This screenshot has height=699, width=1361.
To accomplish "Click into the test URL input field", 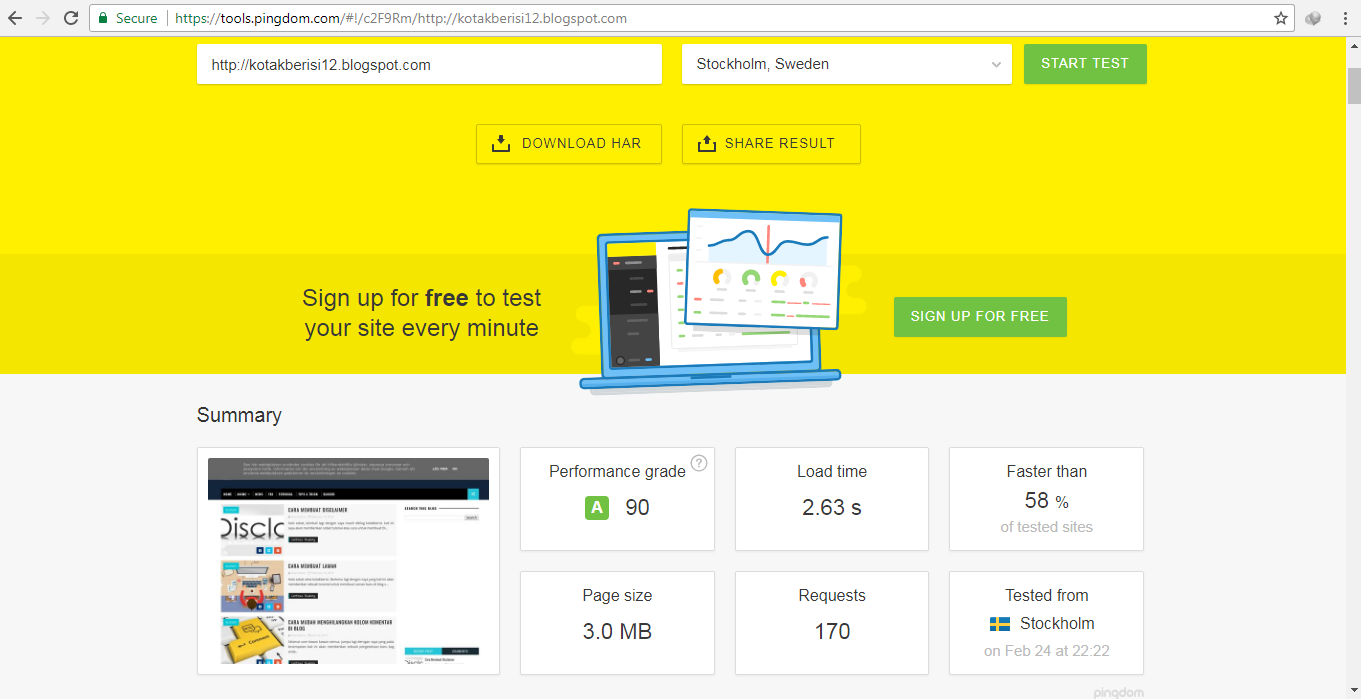I will (429, 64).
